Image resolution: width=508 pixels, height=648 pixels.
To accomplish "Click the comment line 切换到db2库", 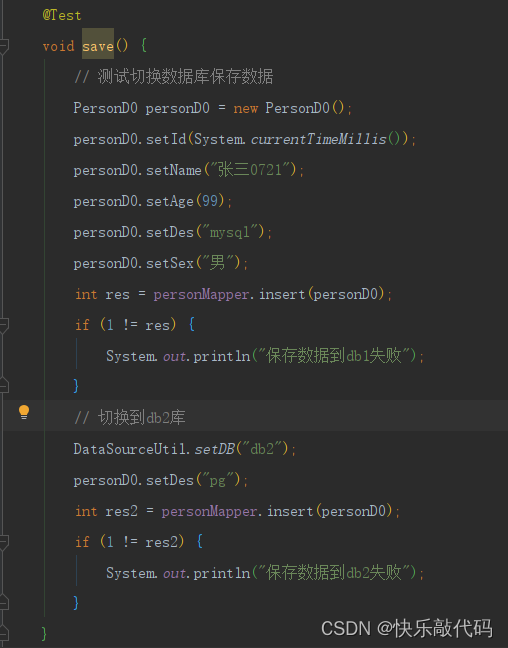I will click(129, 418).
